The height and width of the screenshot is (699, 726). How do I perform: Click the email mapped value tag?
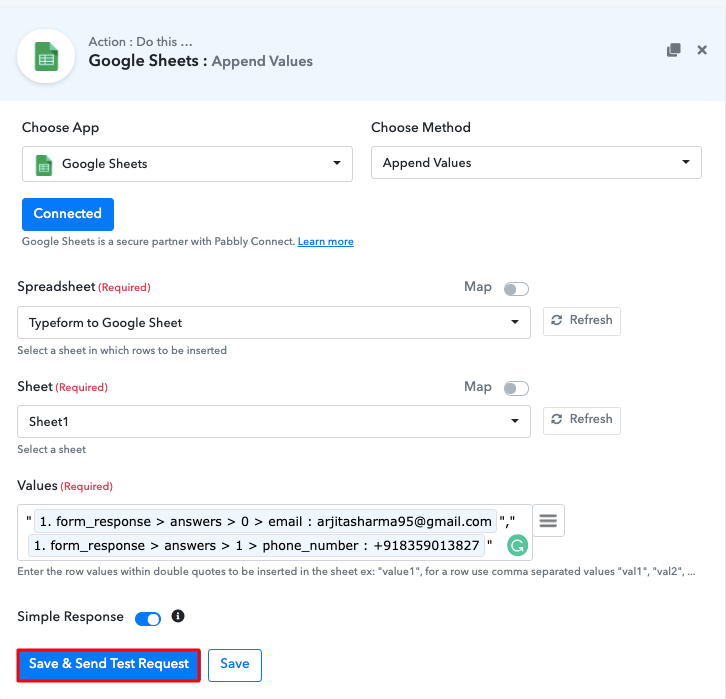(x=265, y=522)
